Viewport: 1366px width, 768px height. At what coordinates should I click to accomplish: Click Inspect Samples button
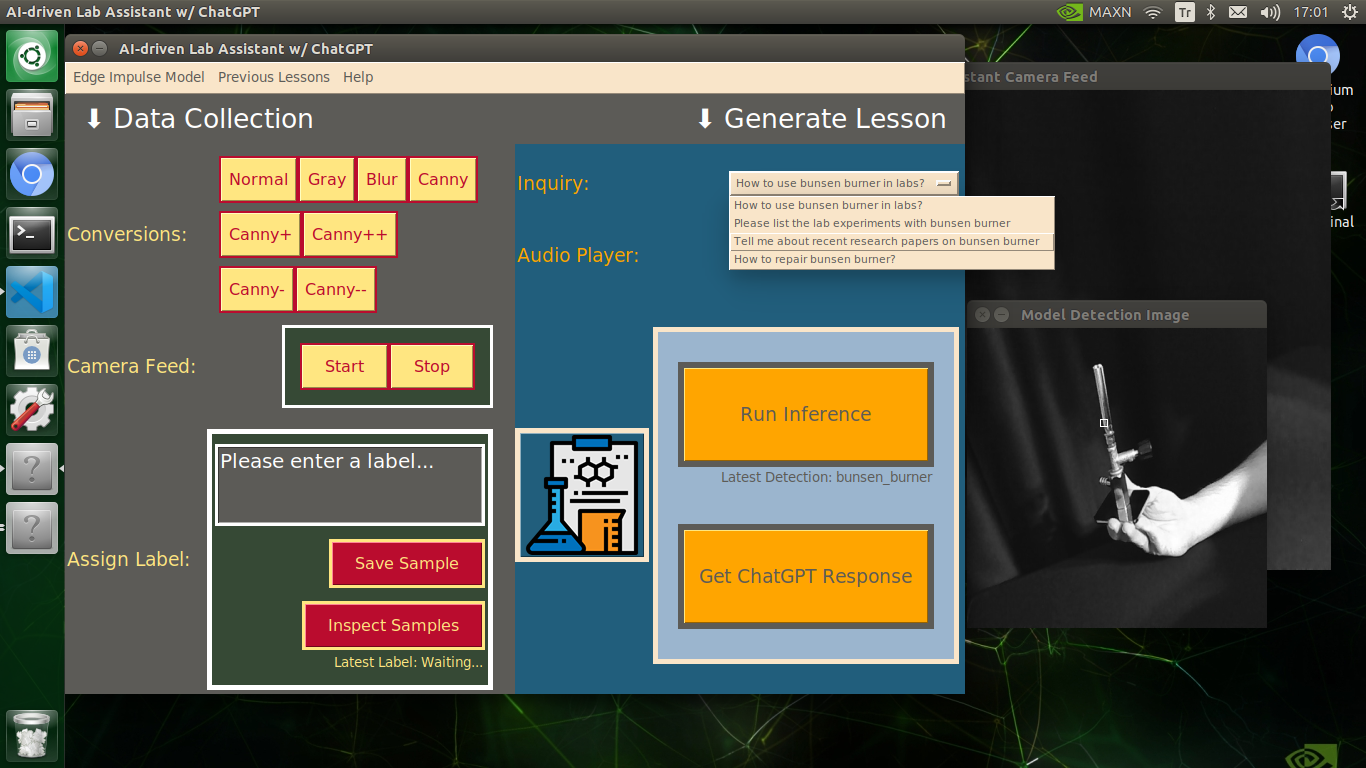[394, 625]
